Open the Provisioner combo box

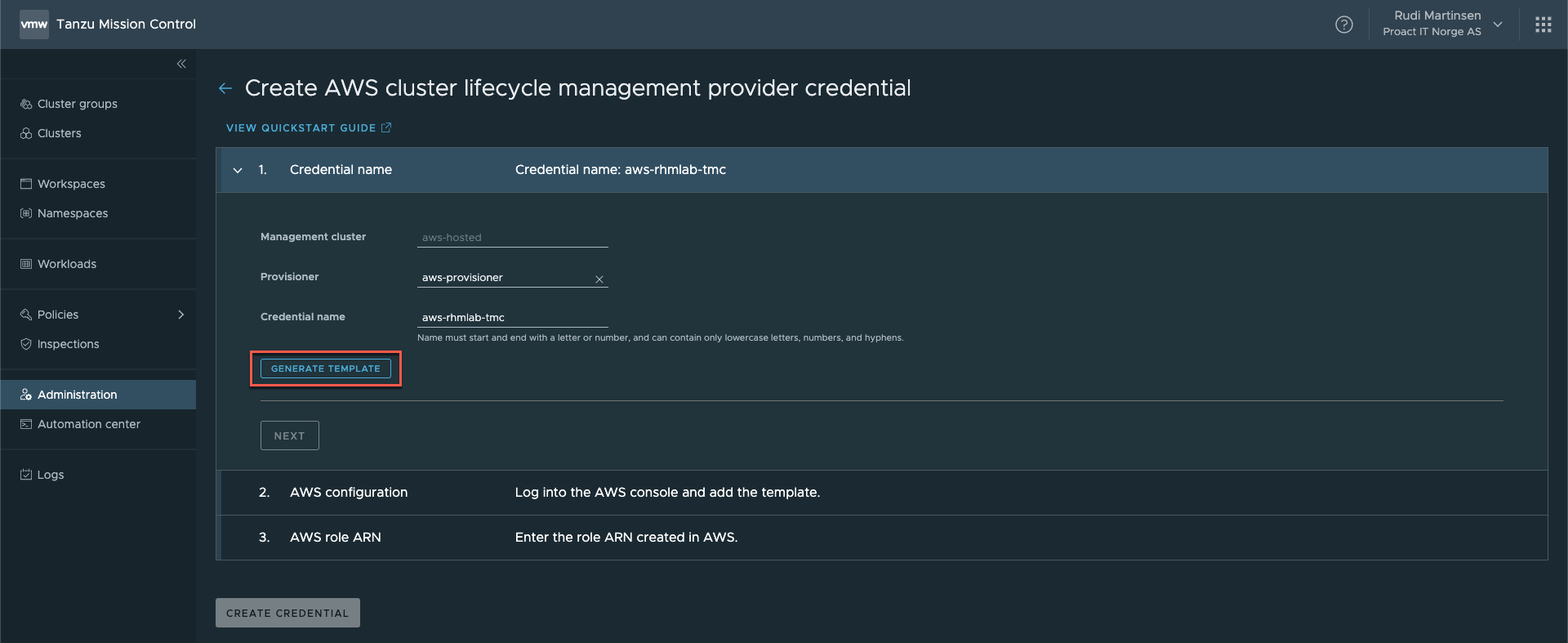(x=513, y=278)
